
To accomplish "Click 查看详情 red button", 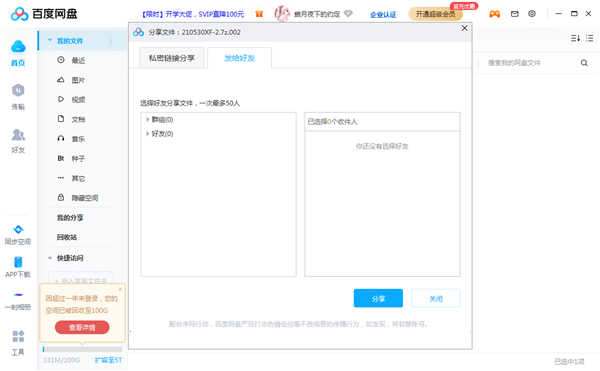I will 82,327.
